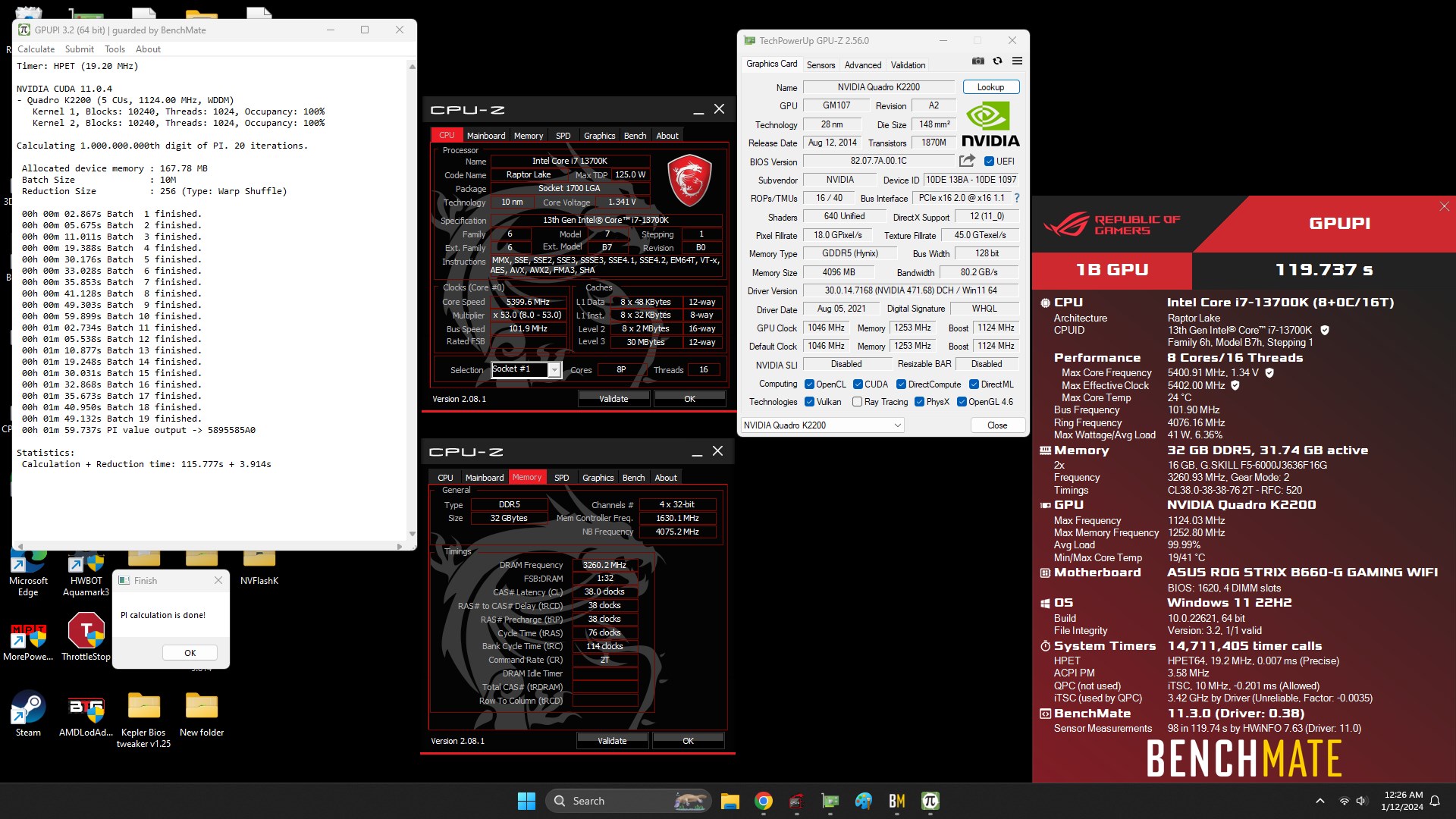Toggle the DirectCompute checkbox
Image resolution: width=1456 pixels, height=819 pixels.
[902, 384]
